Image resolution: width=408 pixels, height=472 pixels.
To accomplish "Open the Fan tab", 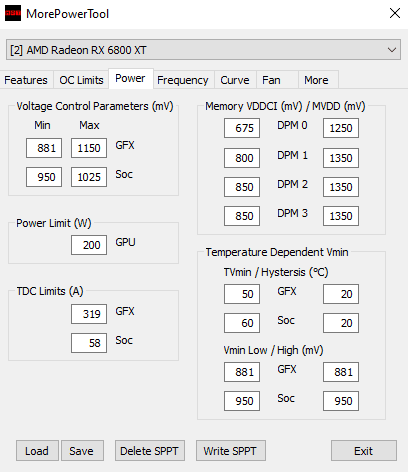I will 271,80.
